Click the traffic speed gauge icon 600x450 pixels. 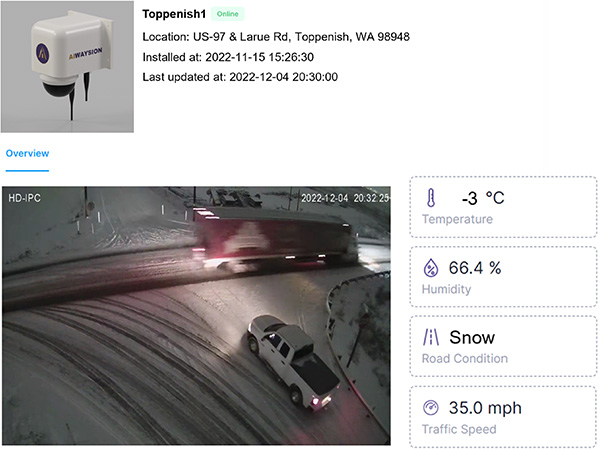point(431,408)
